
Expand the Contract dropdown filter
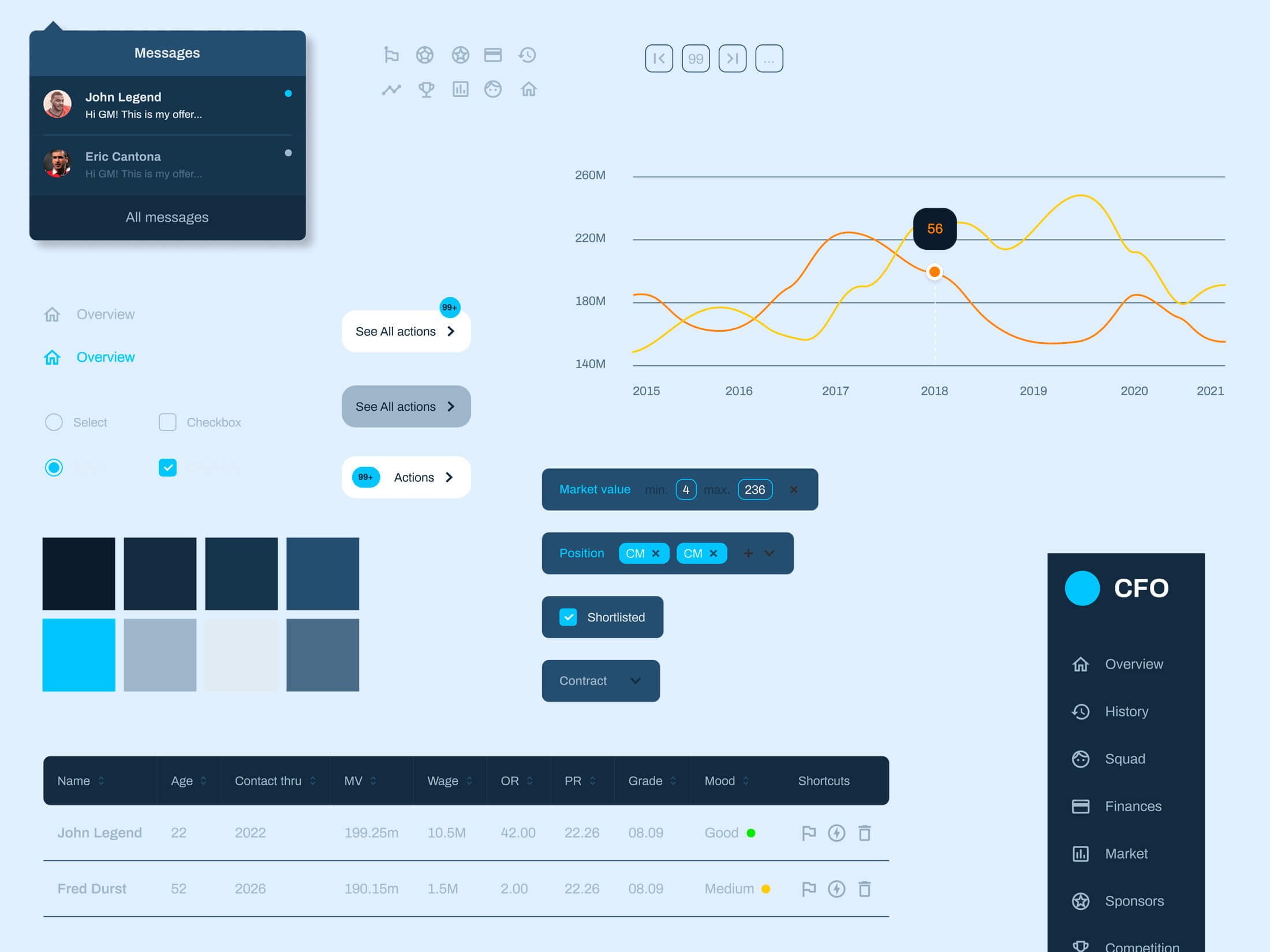tap(600, 681)
